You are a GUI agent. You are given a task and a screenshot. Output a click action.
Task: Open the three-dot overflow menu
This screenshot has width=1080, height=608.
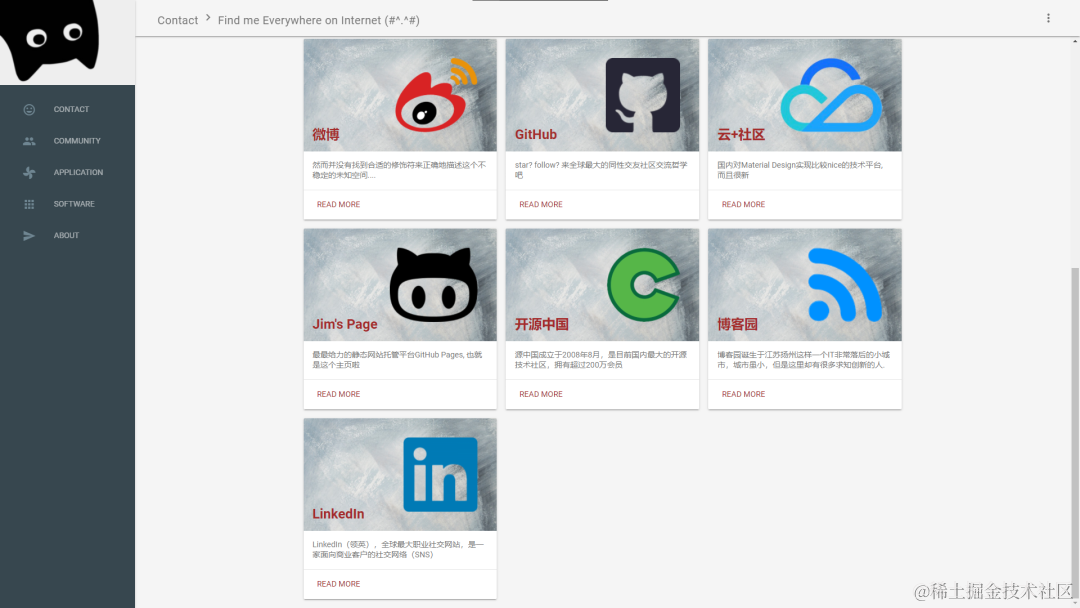coord(1048,18)
